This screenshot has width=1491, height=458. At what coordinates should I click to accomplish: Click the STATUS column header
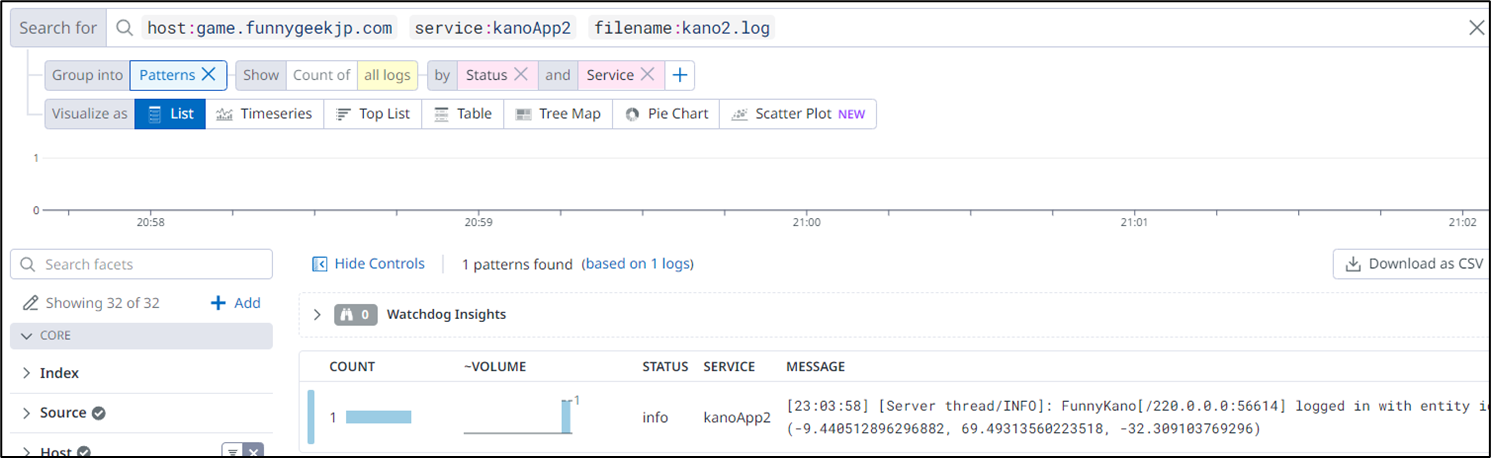[x=665, y=367]
